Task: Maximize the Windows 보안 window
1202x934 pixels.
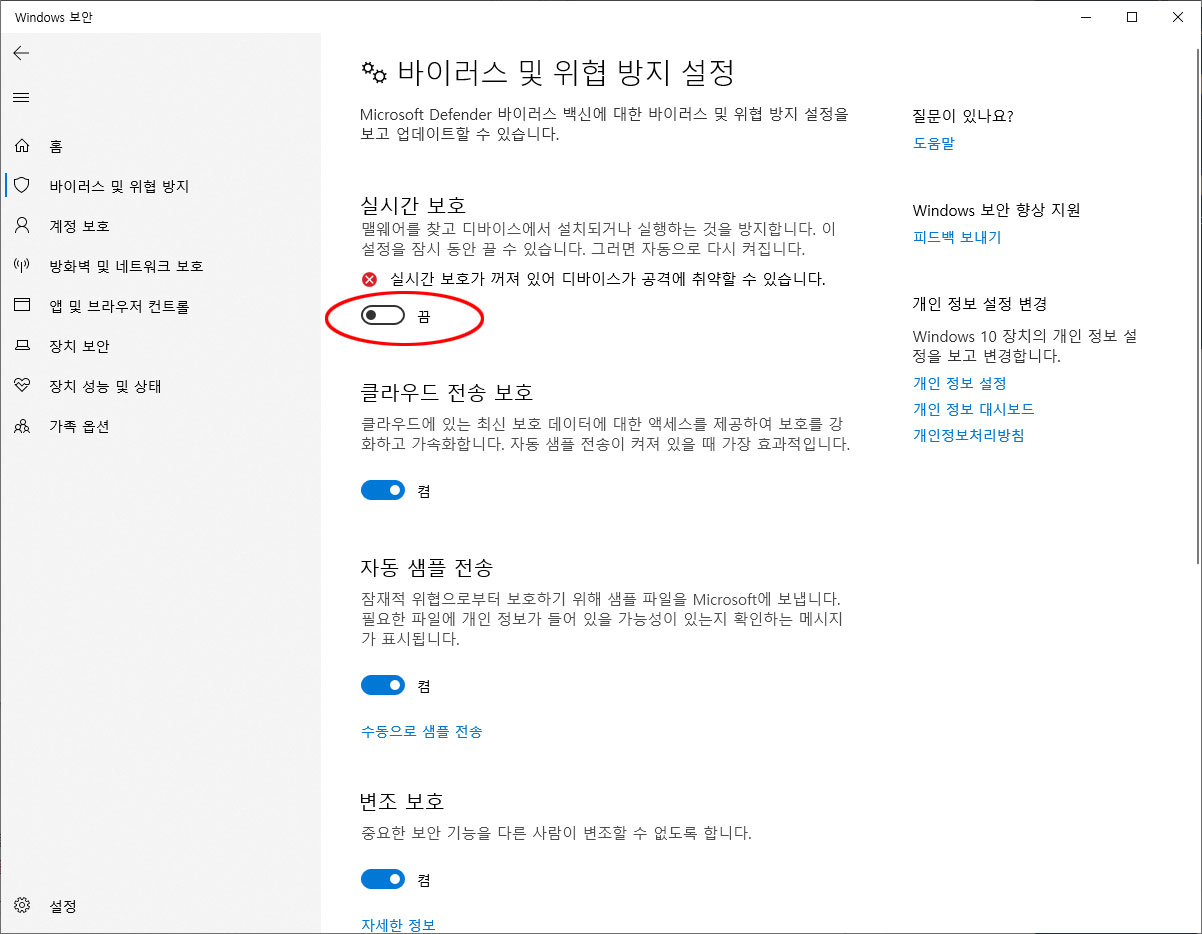Action: 1132,17
